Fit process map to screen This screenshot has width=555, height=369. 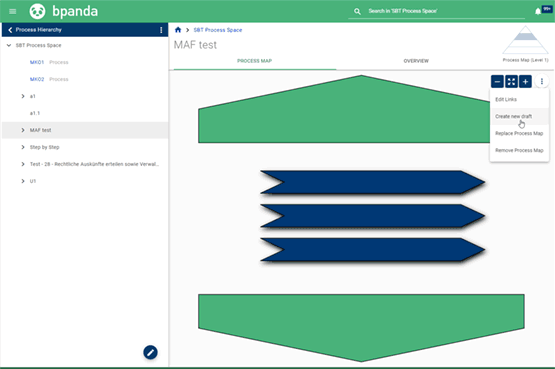pos(511,81)
